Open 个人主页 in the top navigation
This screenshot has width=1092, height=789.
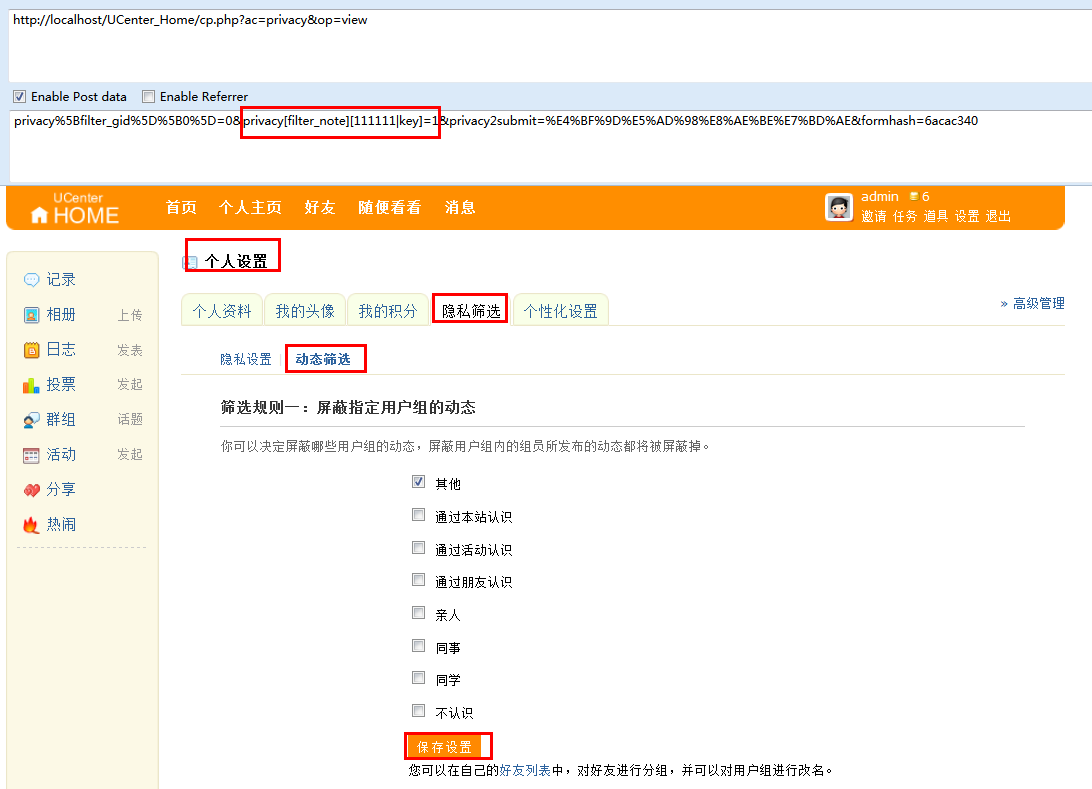click(x=250, y=208)
